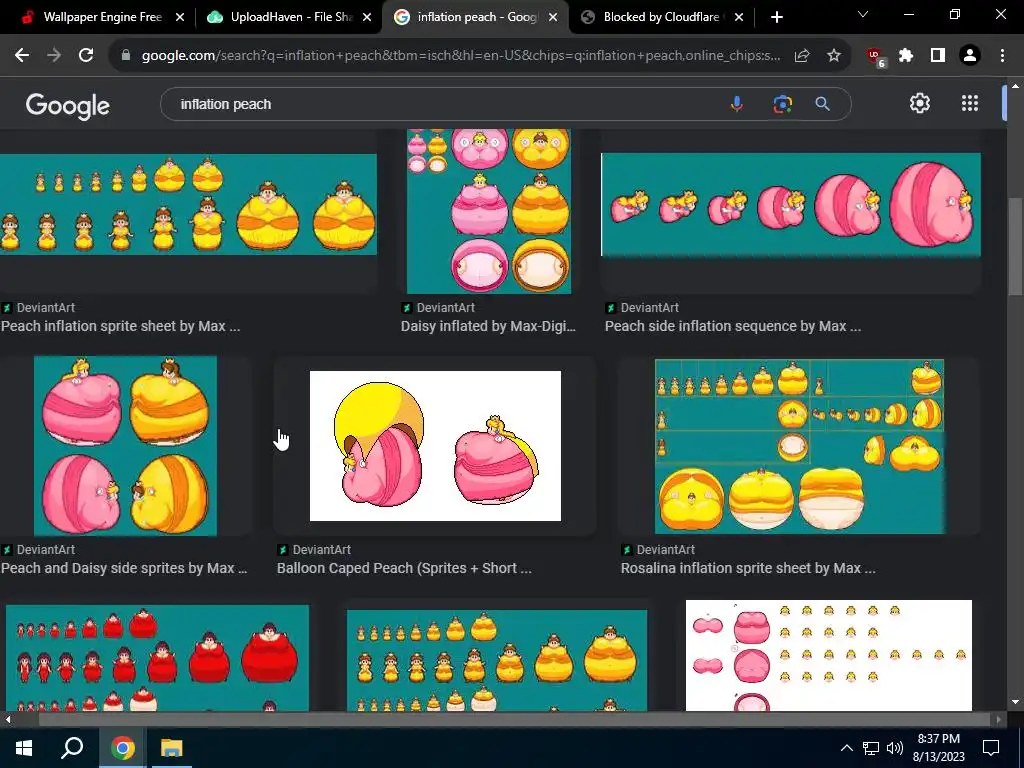Open the Balloon Caped Peach result

[404, 568]
